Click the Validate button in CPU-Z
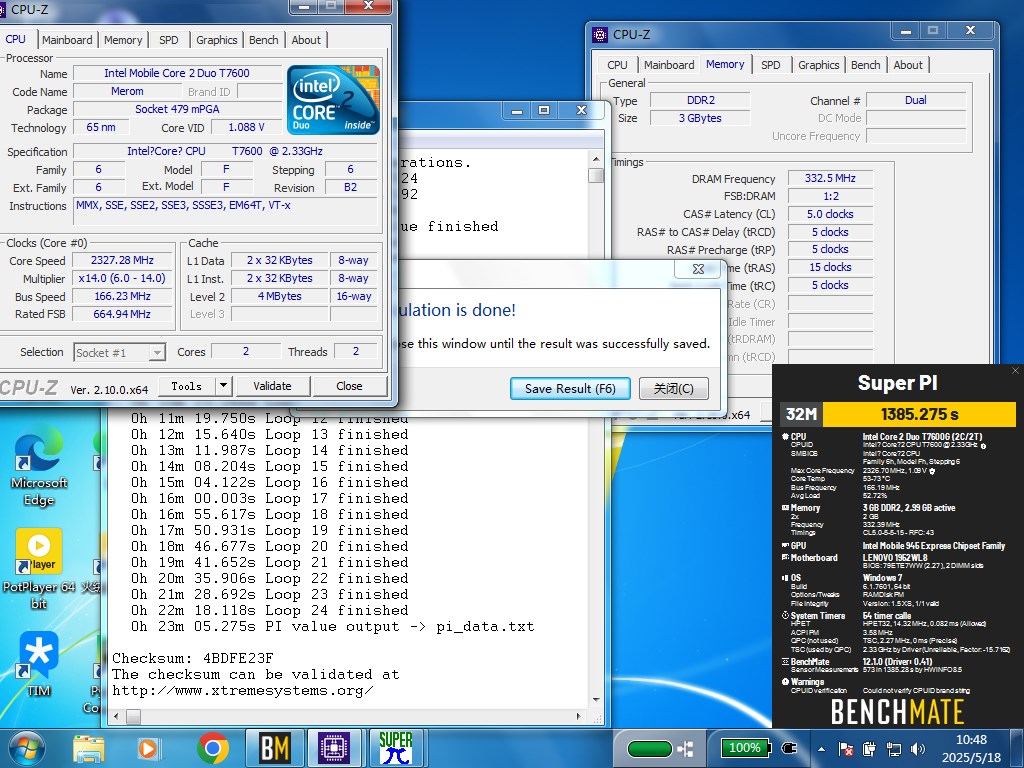 (272, 386)
